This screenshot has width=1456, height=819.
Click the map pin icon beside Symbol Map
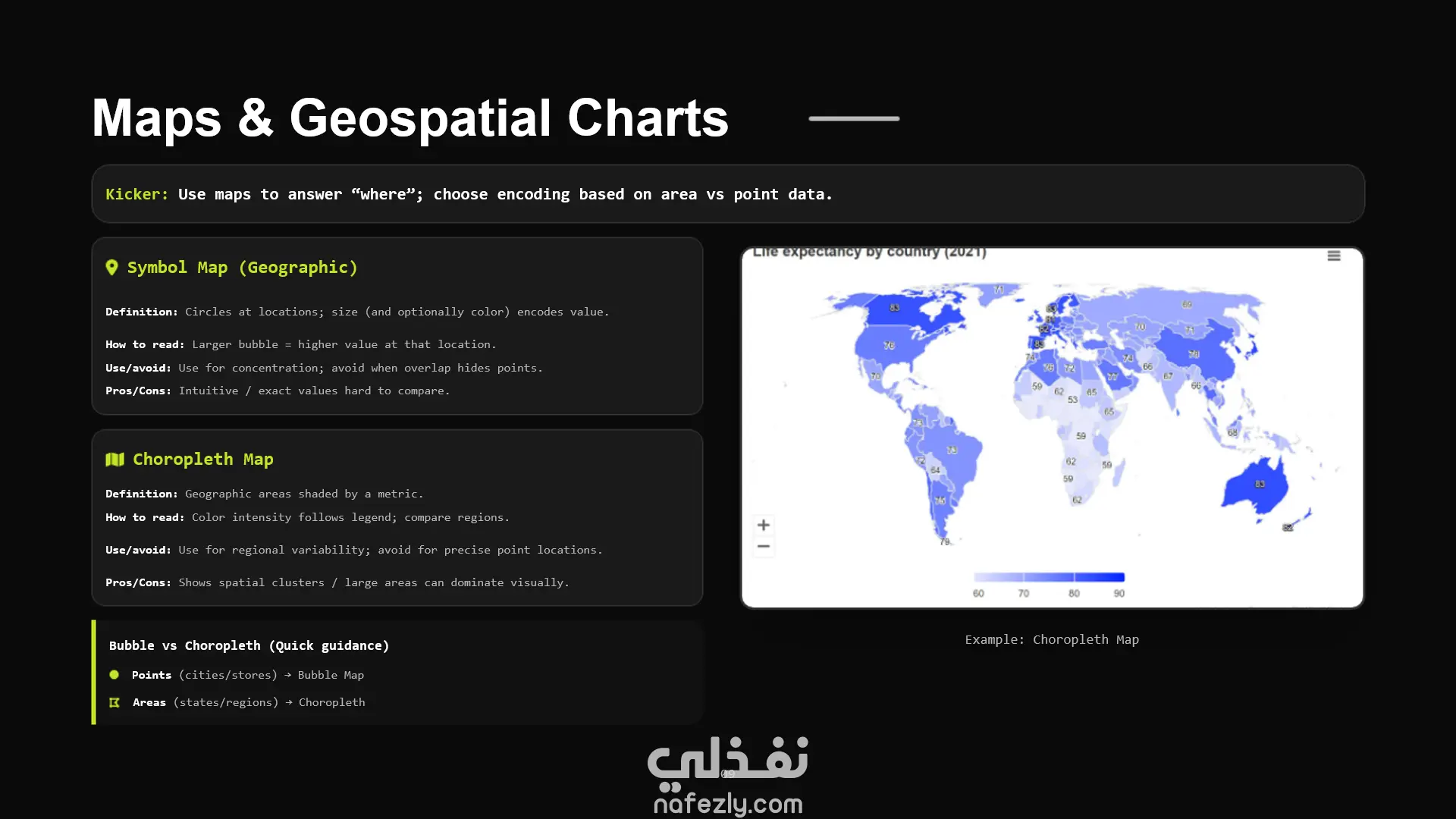click(x=112, y=268)
